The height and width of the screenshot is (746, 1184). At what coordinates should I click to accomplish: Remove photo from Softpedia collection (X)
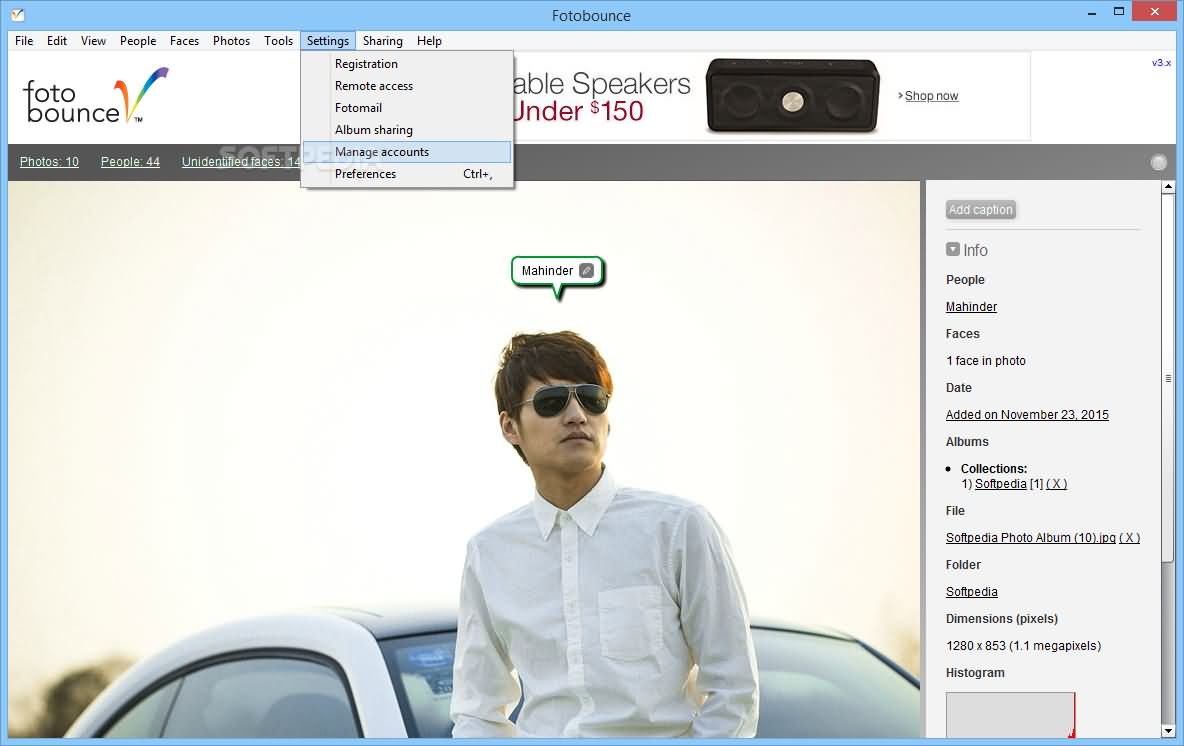[1056, 484]
